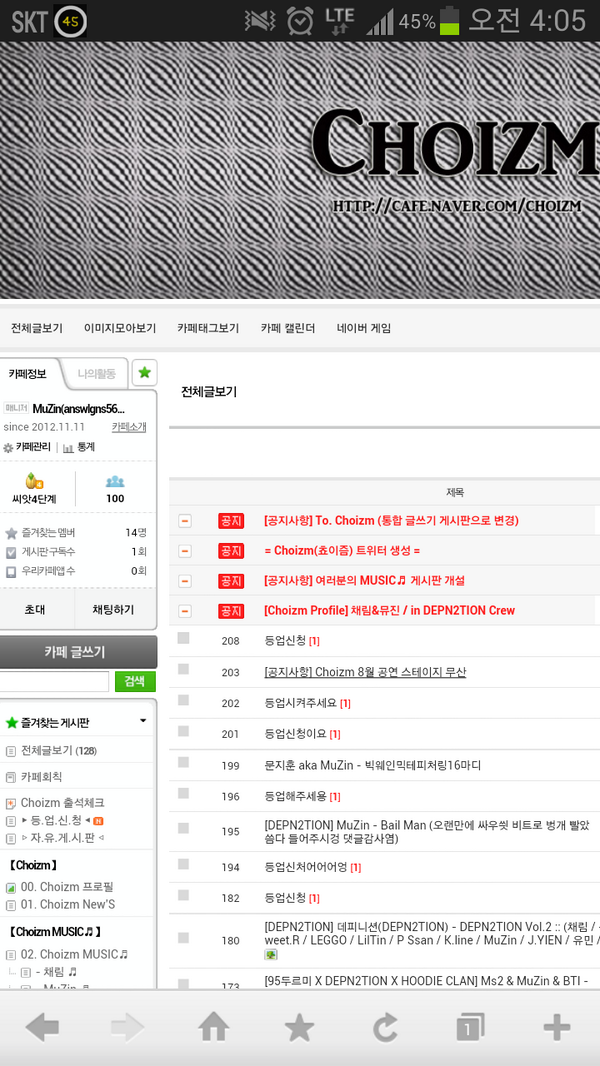Click the 채팅하기 chat button
Screen dimensions: 600x1066
[x=113, y=610]
